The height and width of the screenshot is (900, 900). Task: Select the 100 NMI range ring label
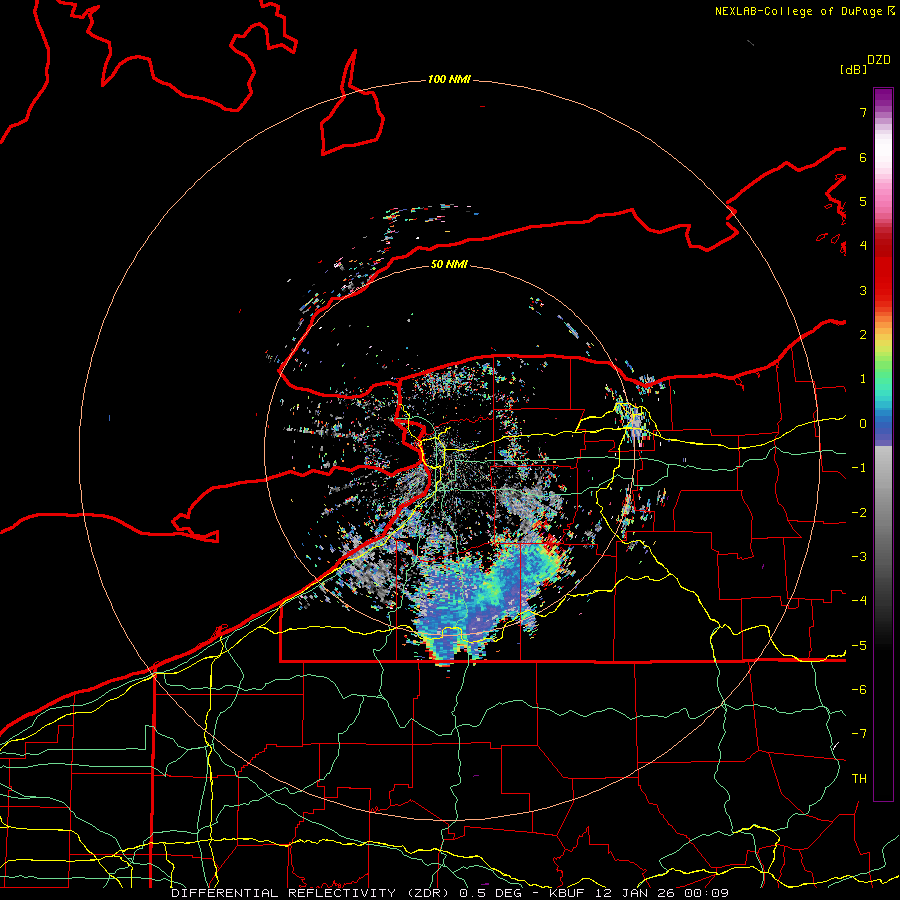(449, 79)
